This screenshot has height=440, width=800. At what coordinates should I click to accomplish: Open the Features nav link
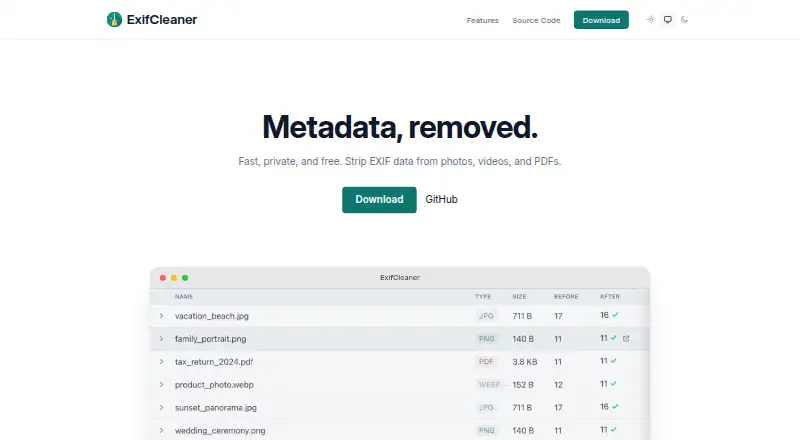pos(483,20)
